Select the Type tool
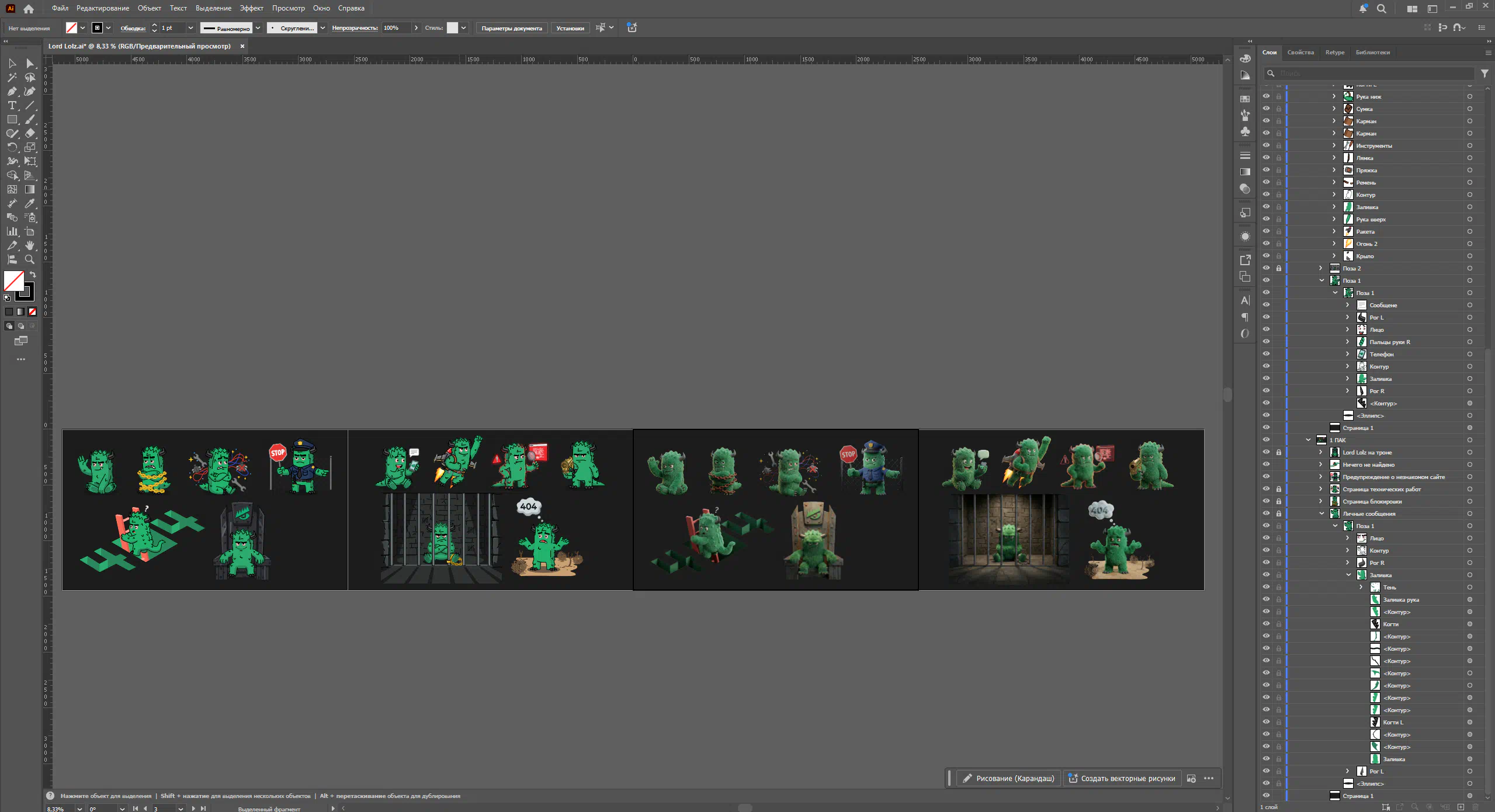The image size is (1495, 812). pyautogui.click(x=12, y=106)
